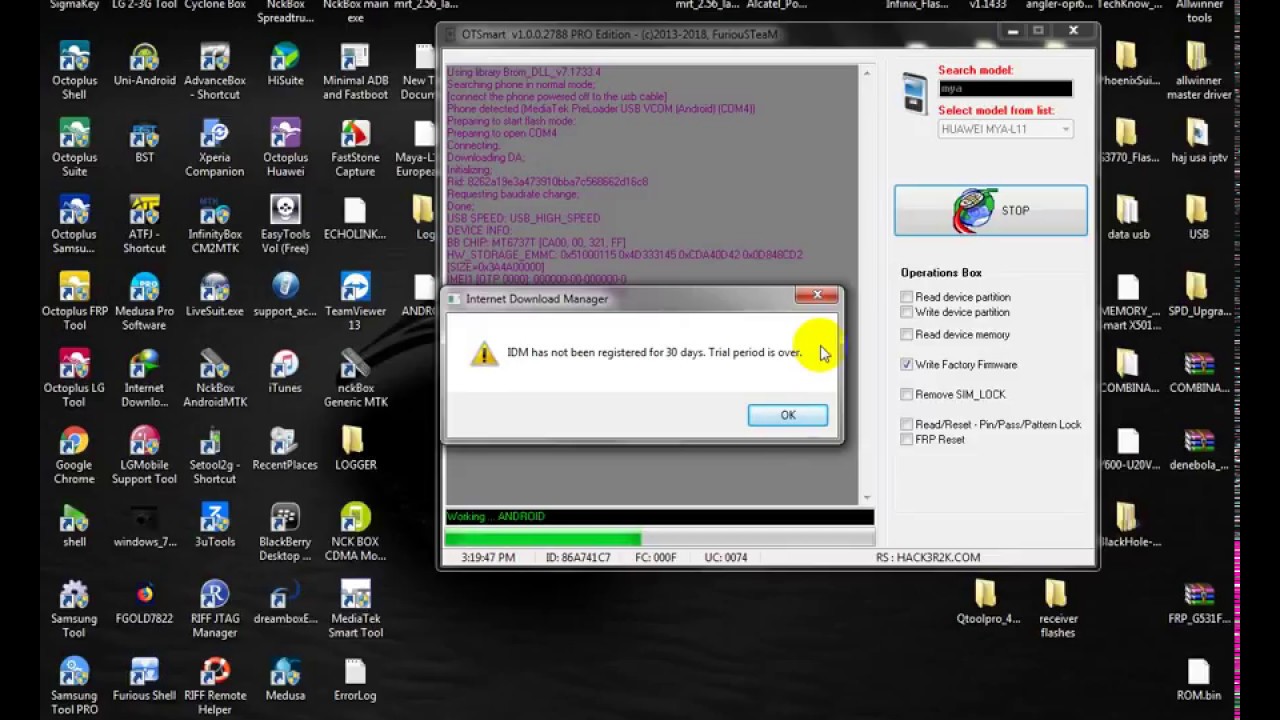Open Google Chrome desktop shortcut
The height and width of the screenshot is (720, 1280).
(74, 455)
